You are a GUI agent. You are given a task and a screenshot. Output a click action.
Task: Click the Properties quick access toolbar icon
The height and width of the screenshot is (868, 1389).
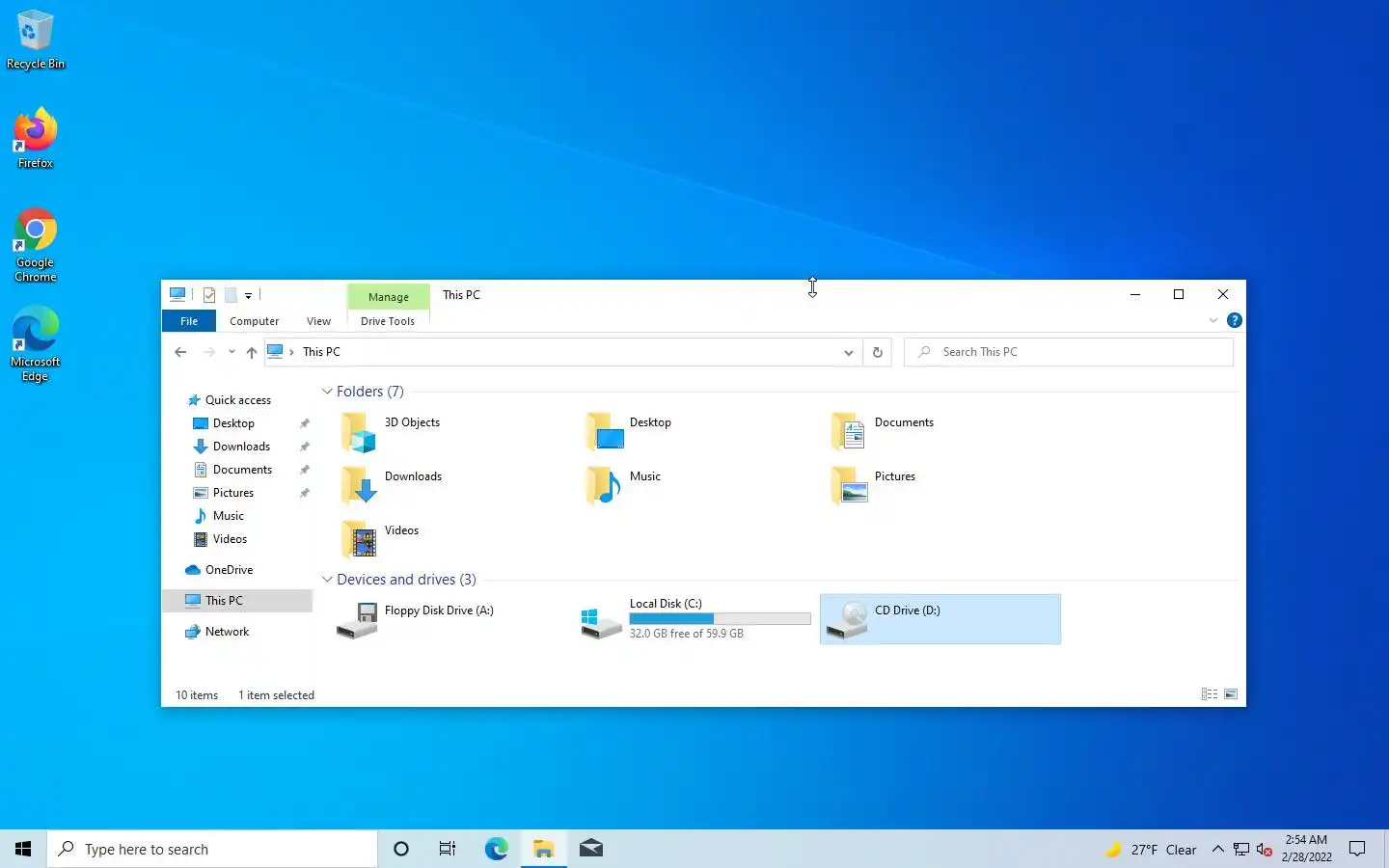point(209,295)
